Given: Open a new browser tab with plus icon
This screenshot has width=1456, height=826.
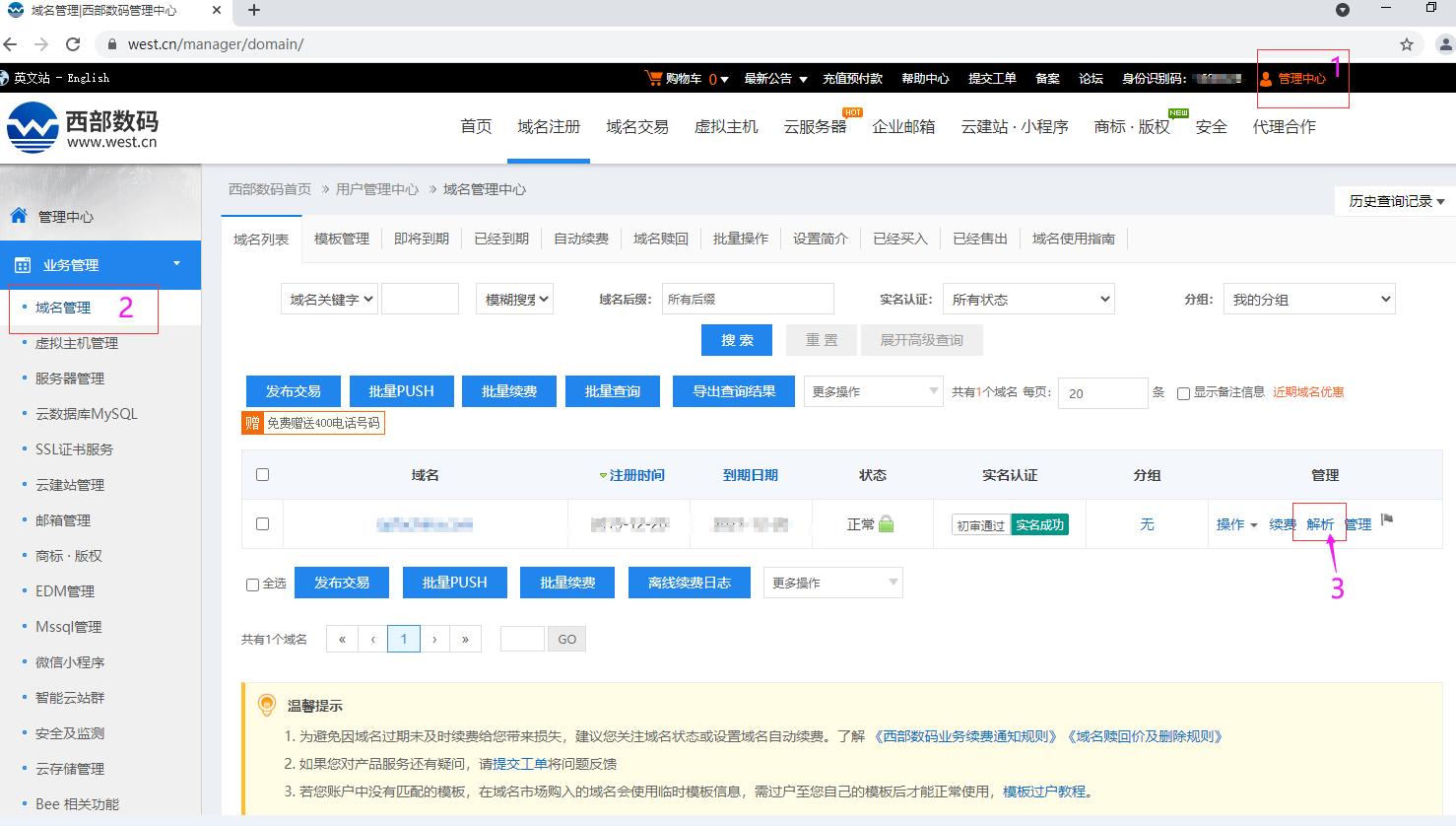Looking at the screenshot, I should (254, 10).
